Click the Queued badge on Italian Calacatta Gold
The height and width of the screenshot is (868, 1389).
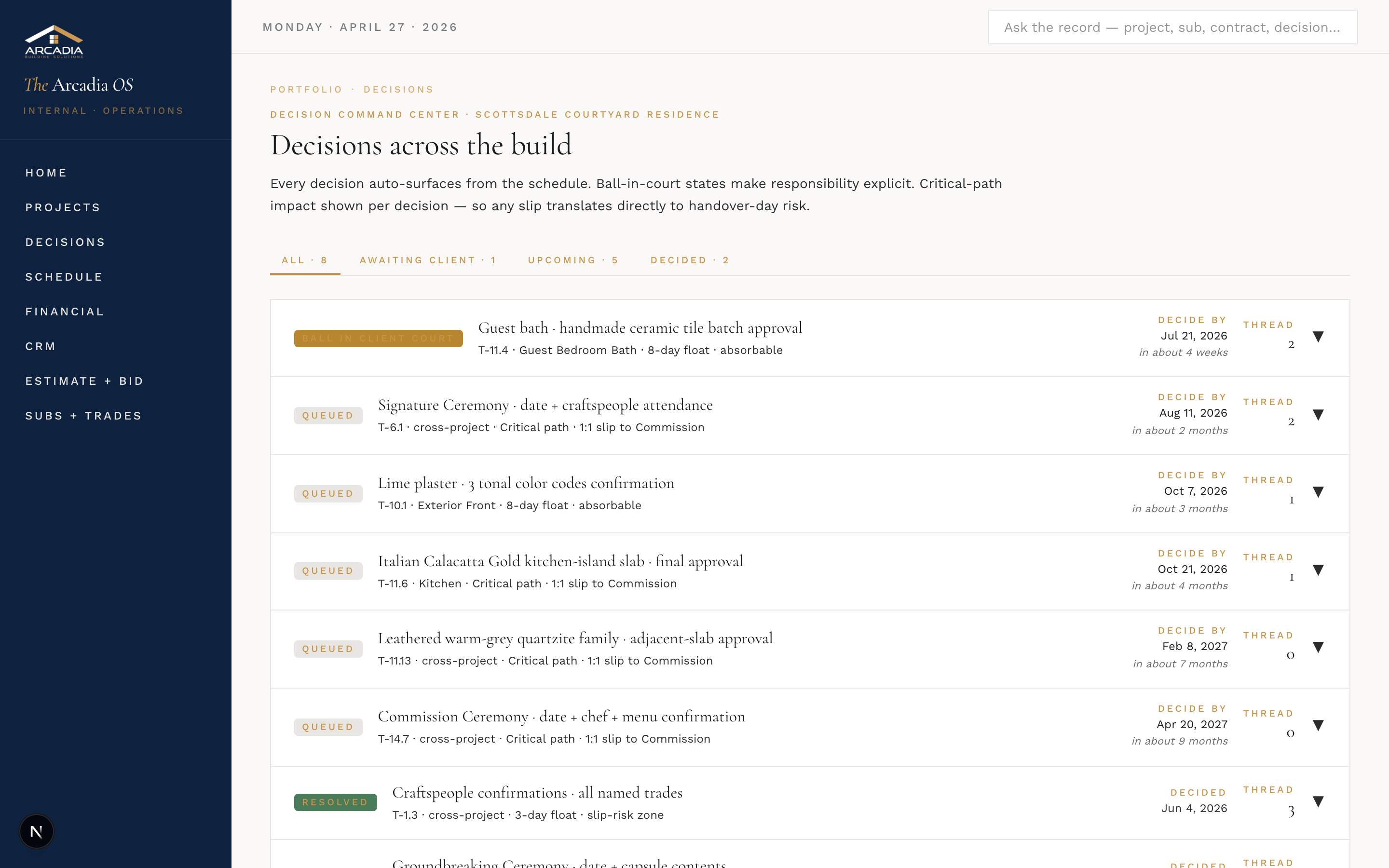point(328,570)
